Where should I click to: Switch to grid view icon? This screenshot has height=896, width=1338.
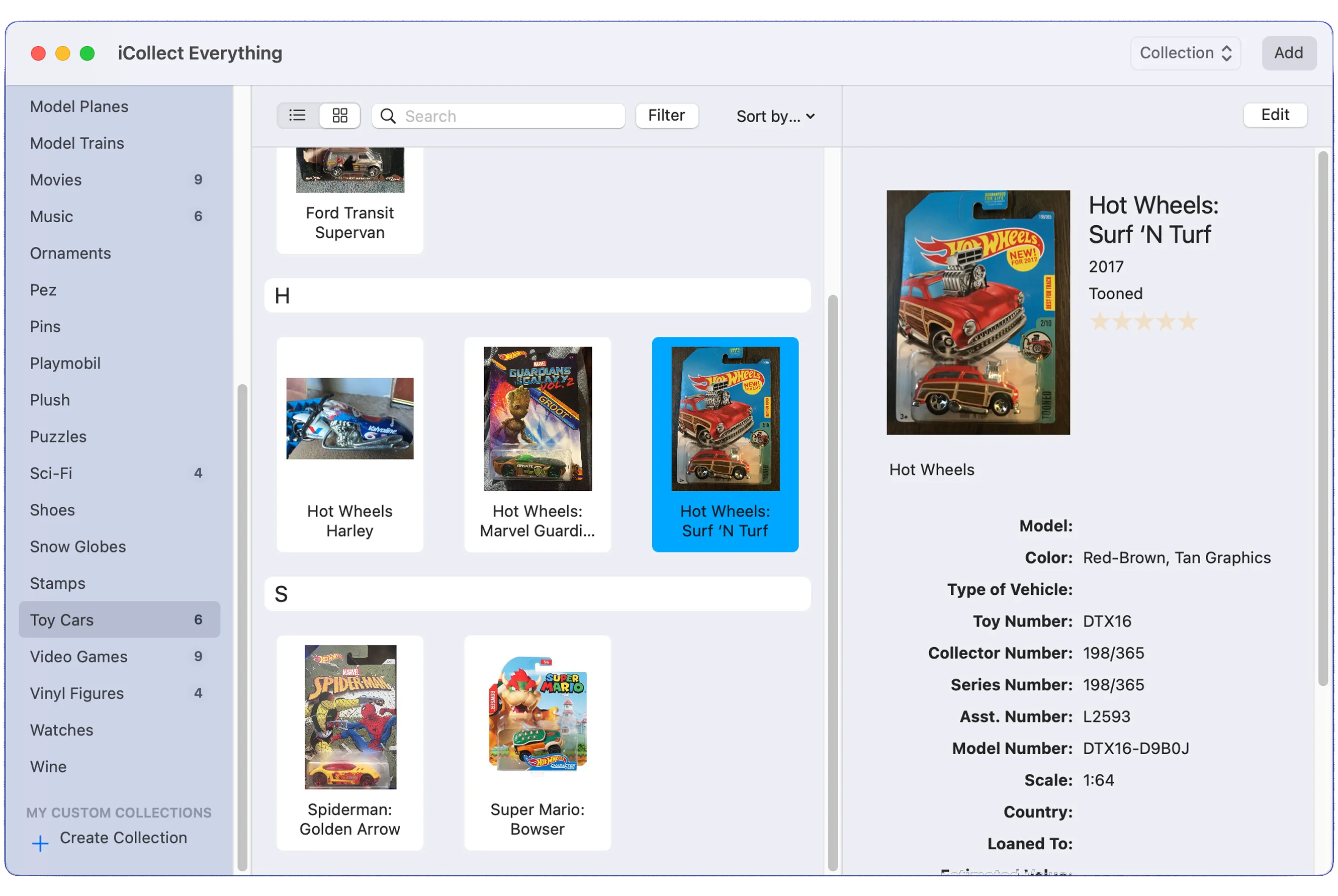tap(340, 116)
